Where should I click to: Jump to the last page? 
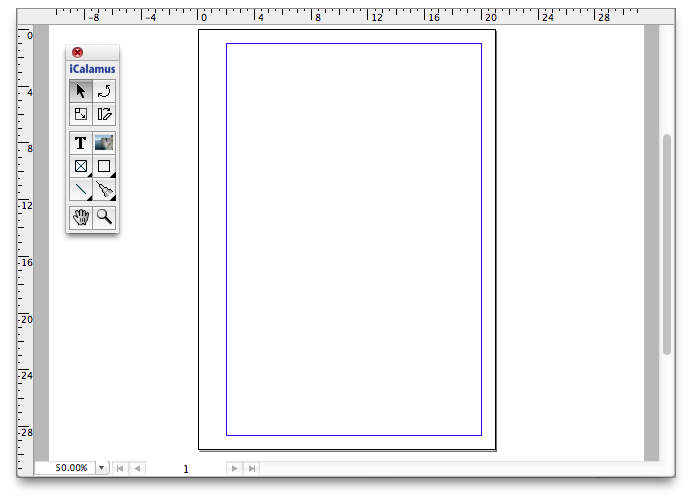coord(252,468)
